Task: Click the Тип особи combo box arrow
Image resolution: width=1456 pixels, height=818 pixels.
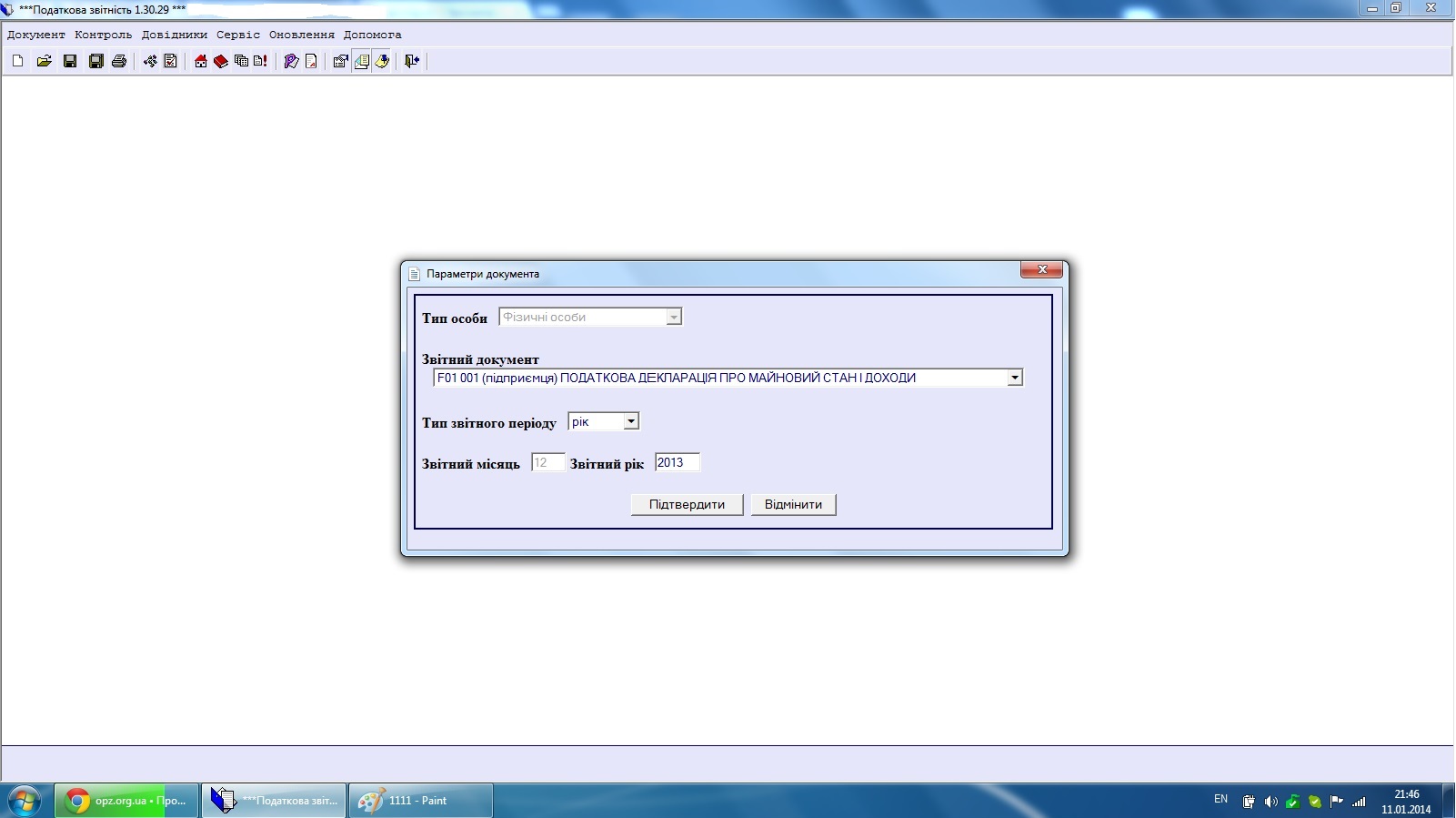Action: coord(673,318)
